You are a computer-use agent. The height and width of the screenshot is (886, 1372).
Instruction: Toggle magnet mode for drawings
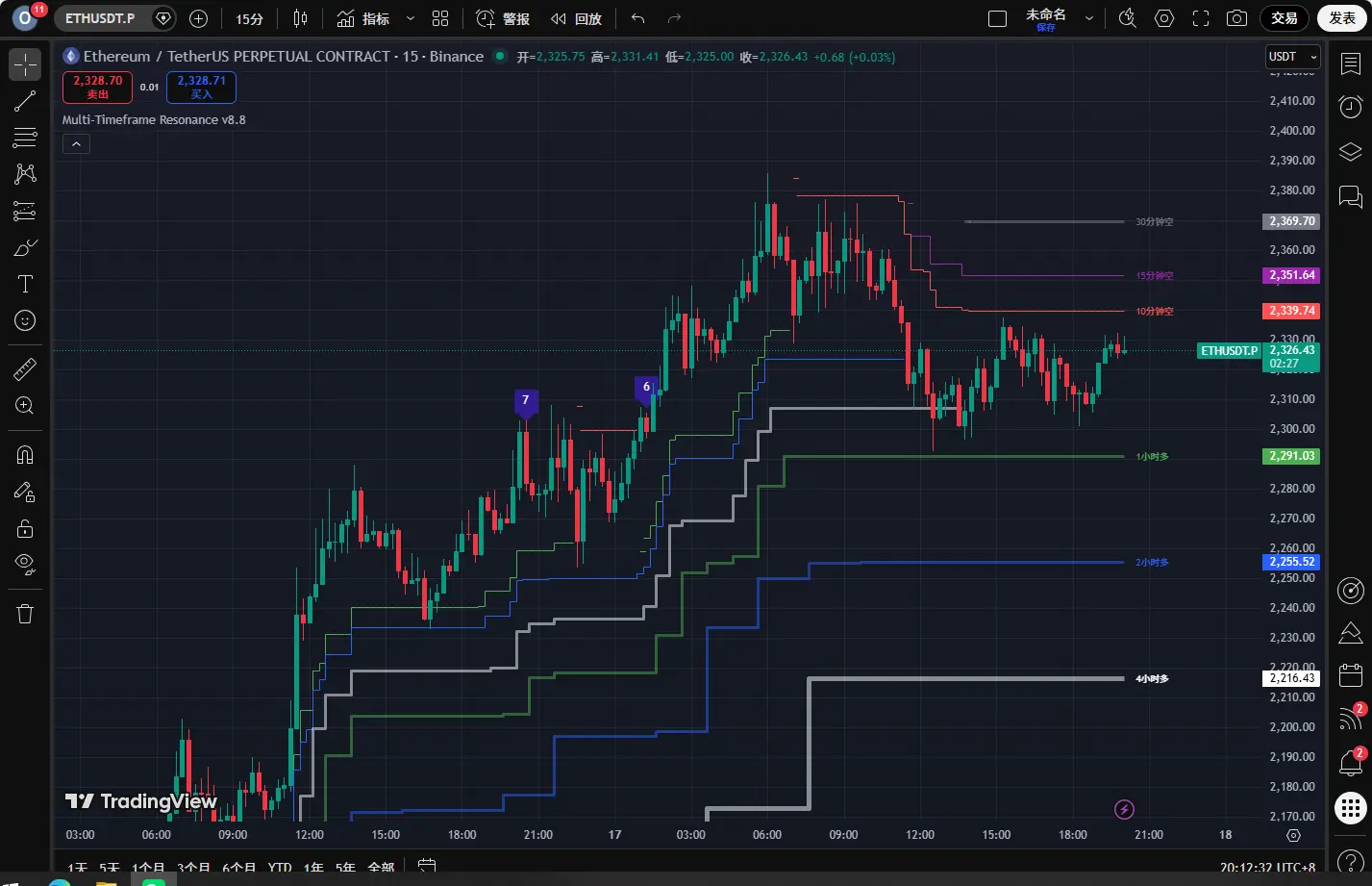pyautogui.click(x=25, y=455)
